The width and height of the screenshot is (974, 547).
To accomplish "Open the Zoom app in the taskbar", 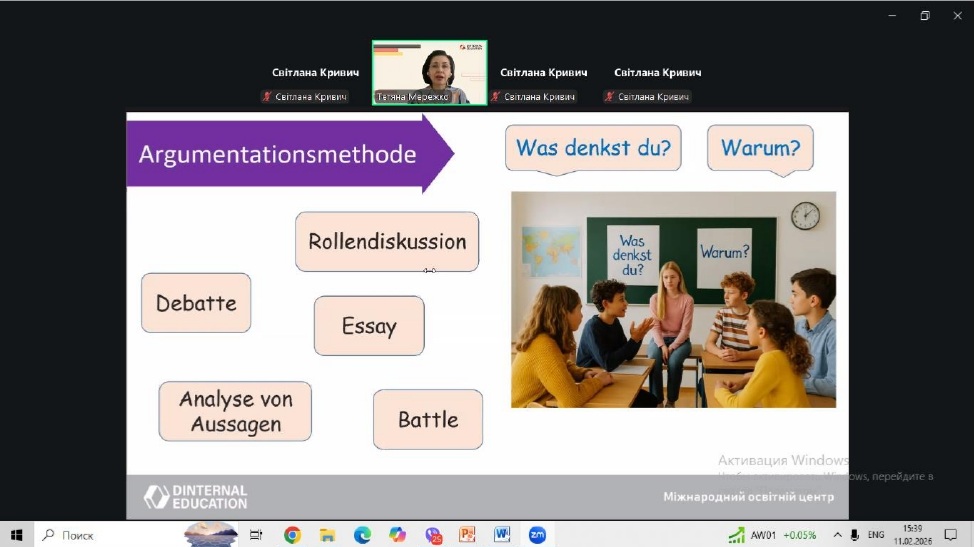I will (537, 535).
